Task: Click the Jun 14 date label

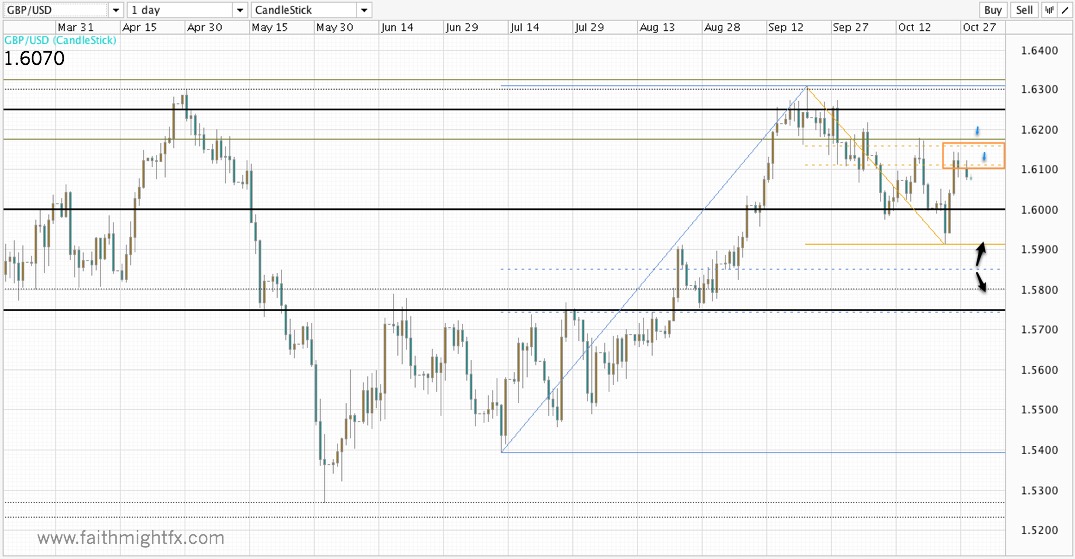Action: click(398, 27)
